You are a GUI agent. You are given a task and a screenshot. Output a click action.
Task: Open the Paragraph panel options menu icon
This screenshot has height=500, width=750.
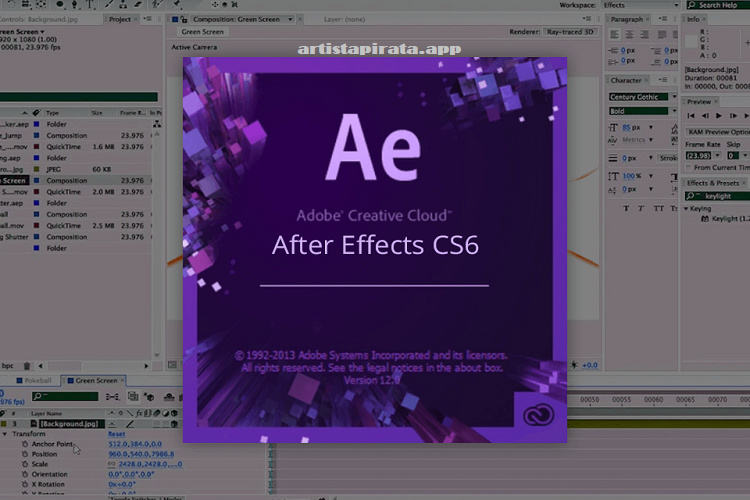(662, 19)
